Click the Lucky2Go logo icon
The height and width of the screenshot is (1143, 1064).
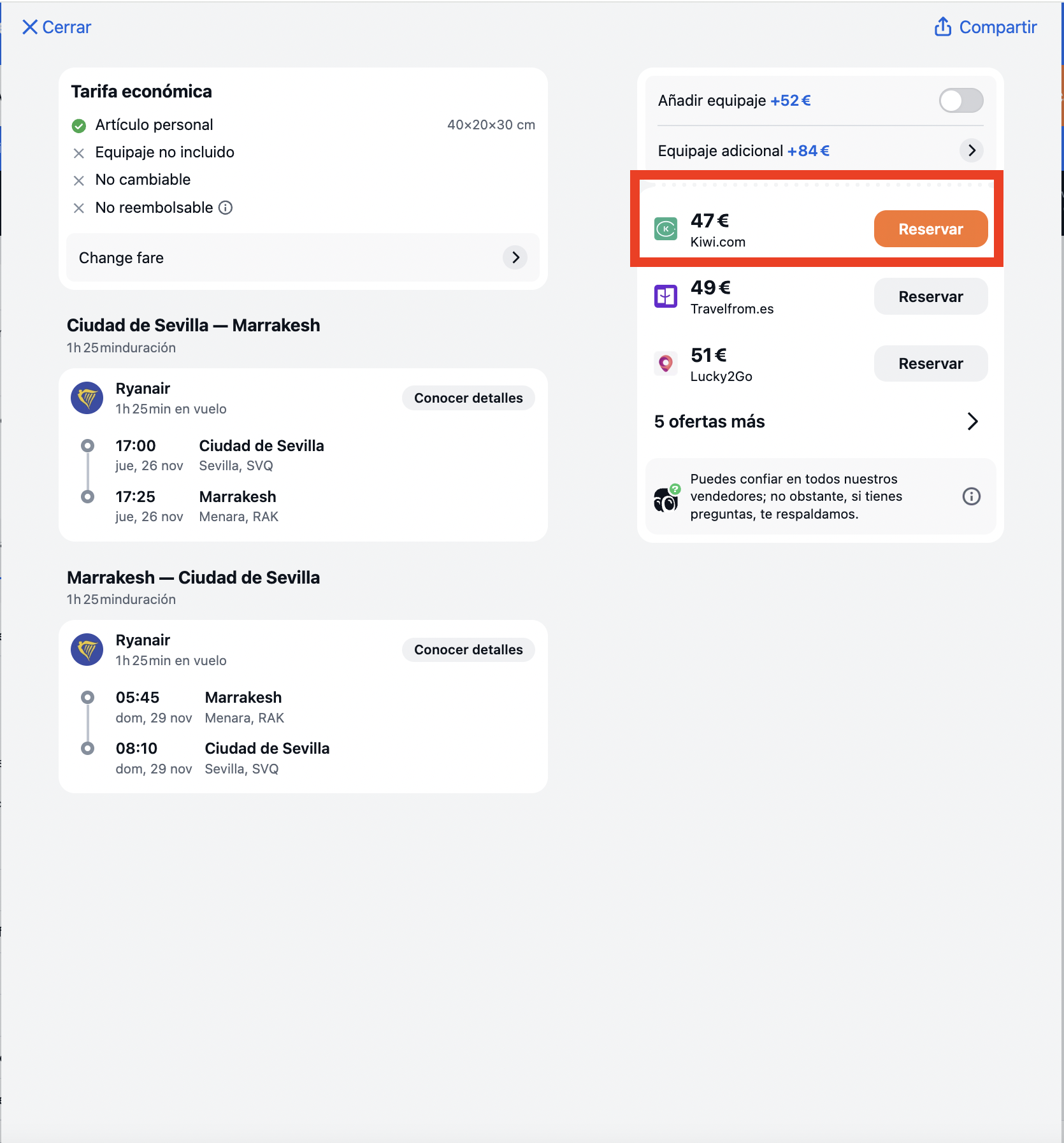[666, 364]
